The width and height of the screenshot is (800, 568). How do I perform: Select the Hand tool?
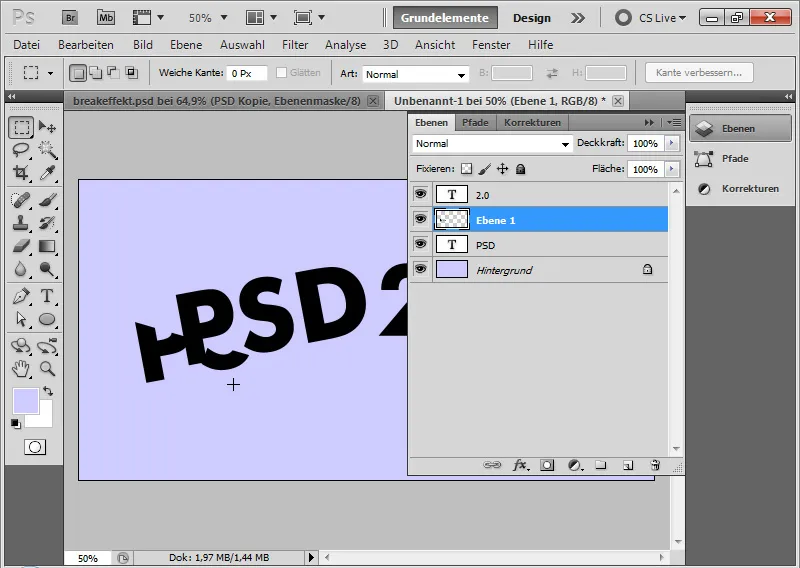click(x=21, y=368)
